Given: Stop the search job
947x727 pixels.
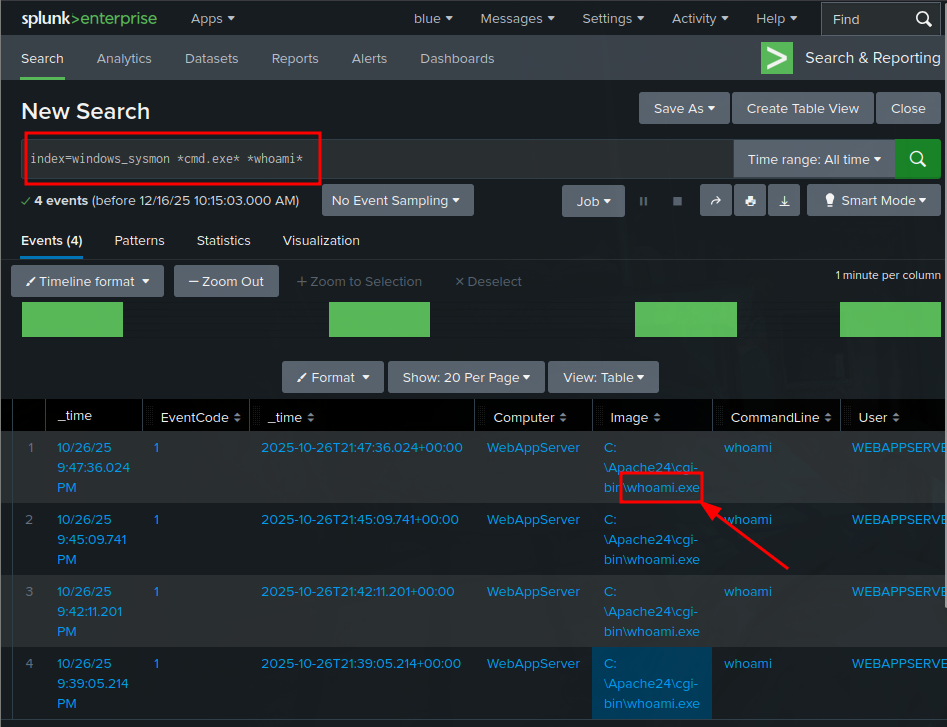Looking at the screenshot, I should click(677, 201).
